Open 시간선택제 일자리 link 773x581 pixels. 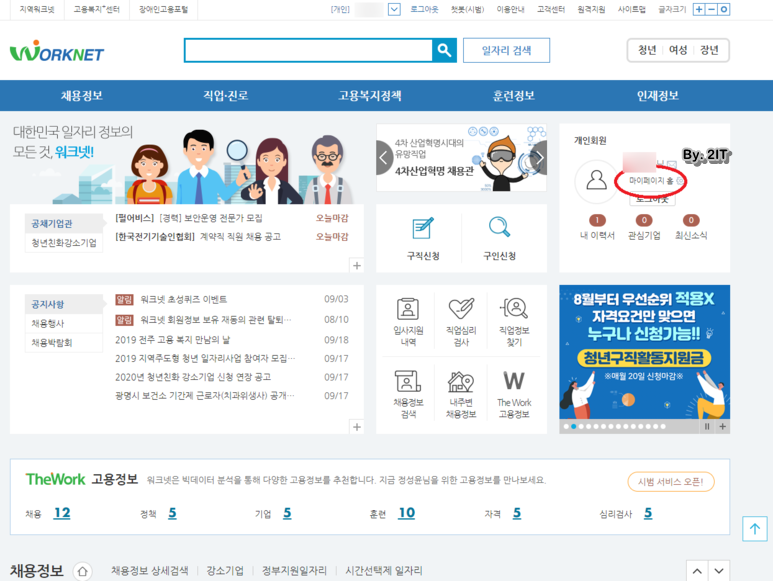click(384, 571)
